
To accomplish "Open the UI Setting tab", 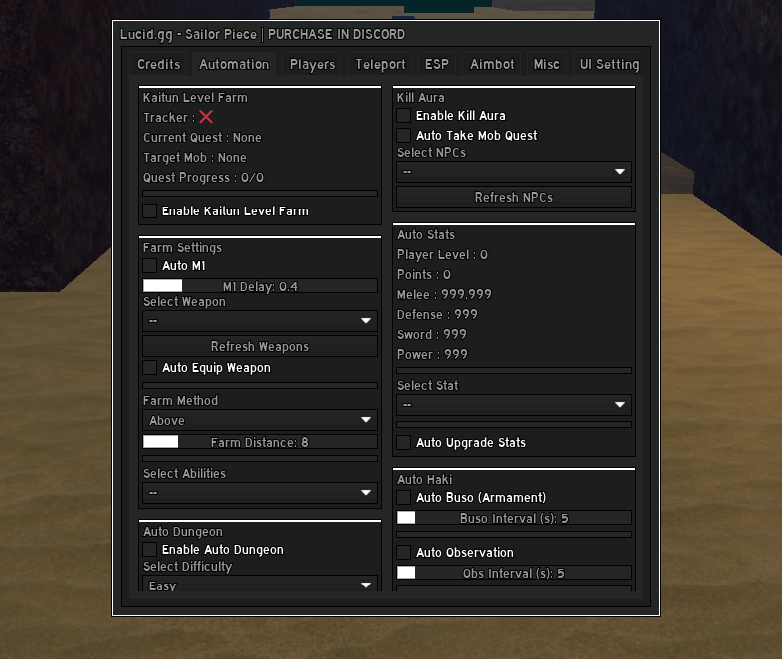I will click(x=609, y=64).
